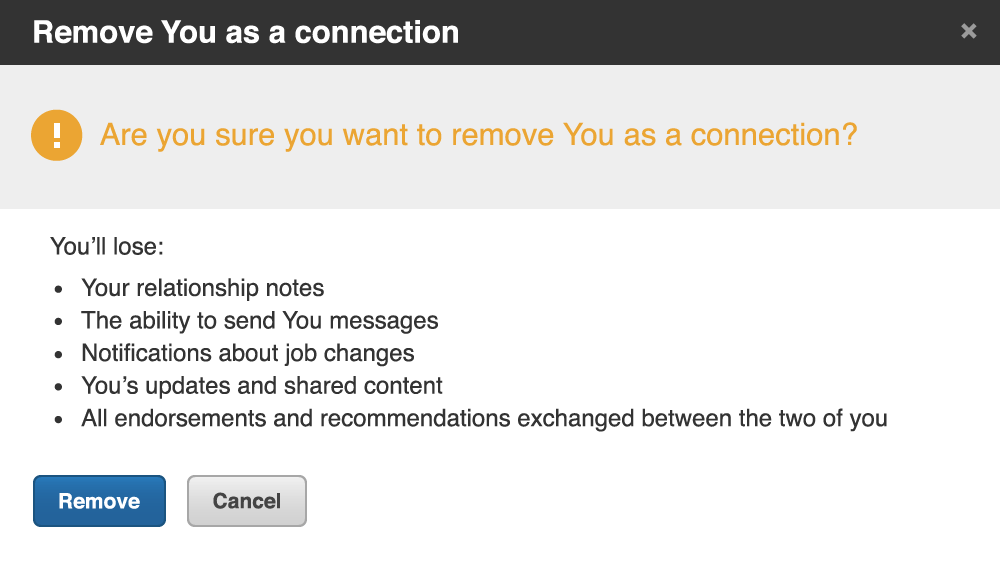Click the "You'll lose:" heading

click(106, 246)
